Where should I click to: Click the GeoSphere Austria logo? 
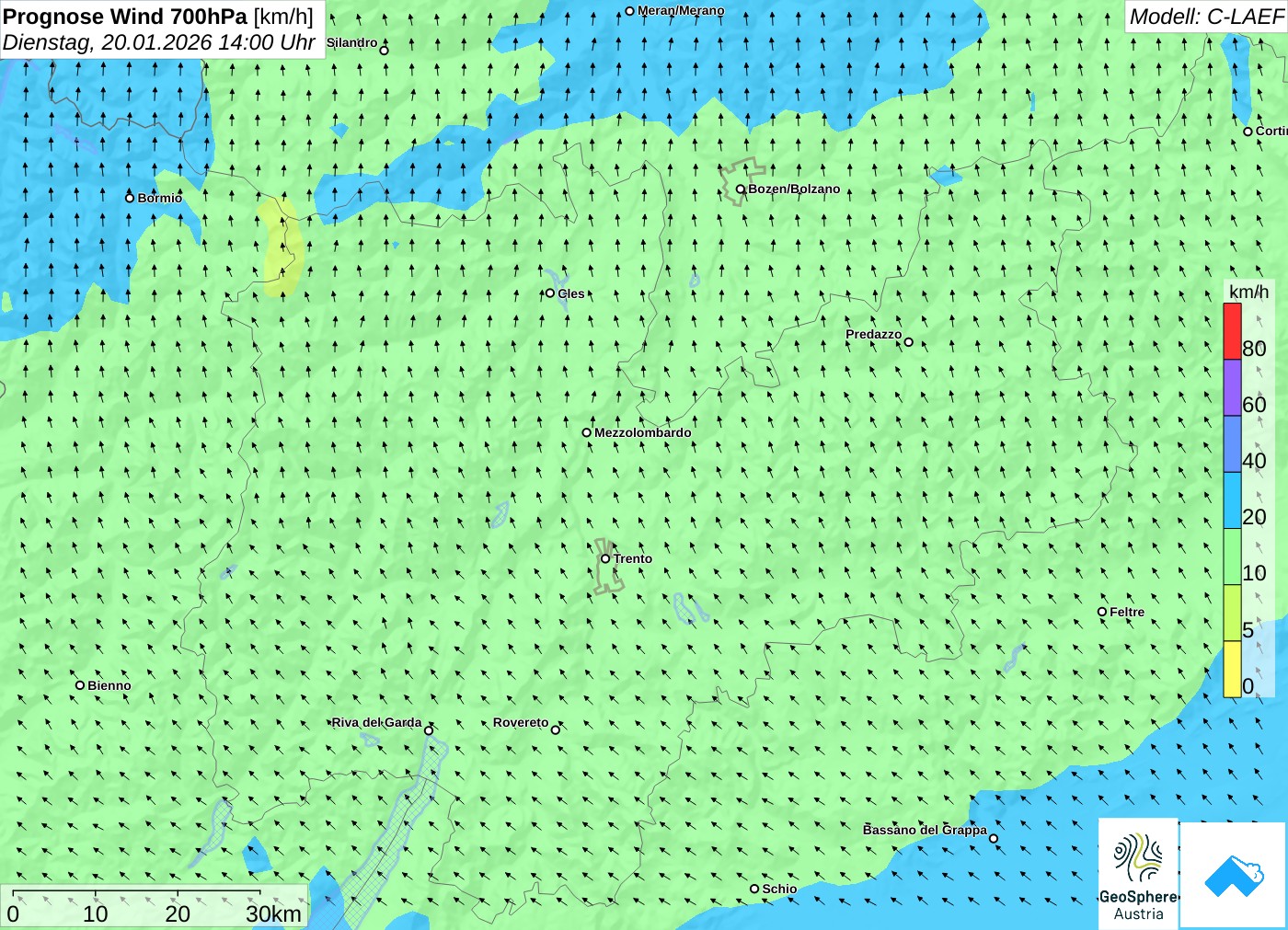click(1138, 872)
